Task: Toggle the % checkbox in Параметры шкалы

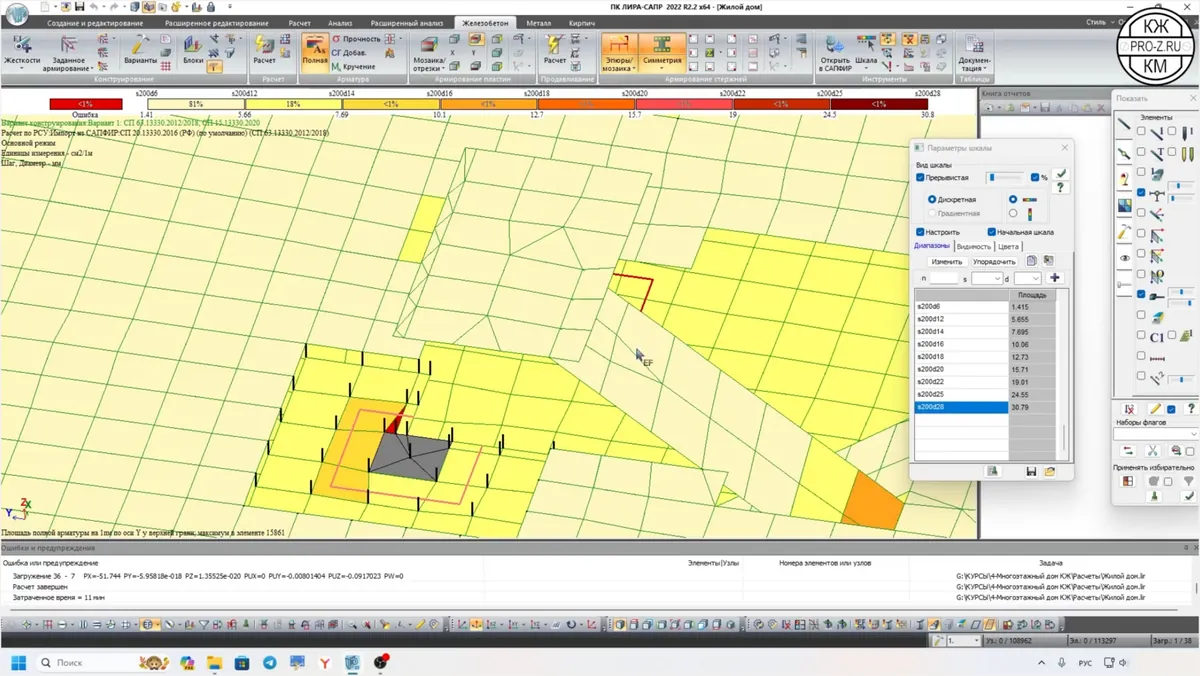Action: pyautogui.click(x=1035, y=178)
